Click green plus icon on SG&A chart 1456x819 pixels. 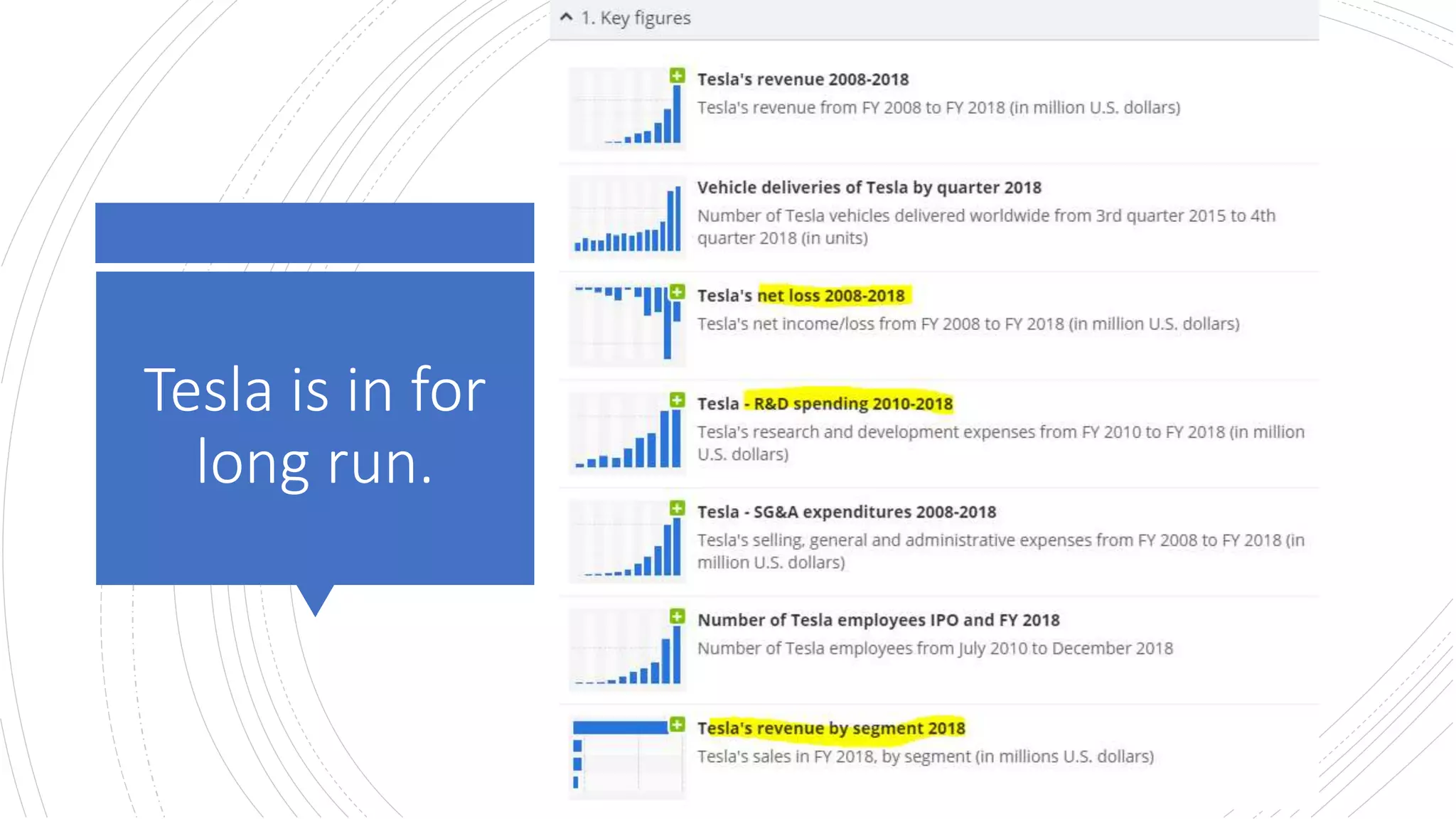click(x=677, y=508)
